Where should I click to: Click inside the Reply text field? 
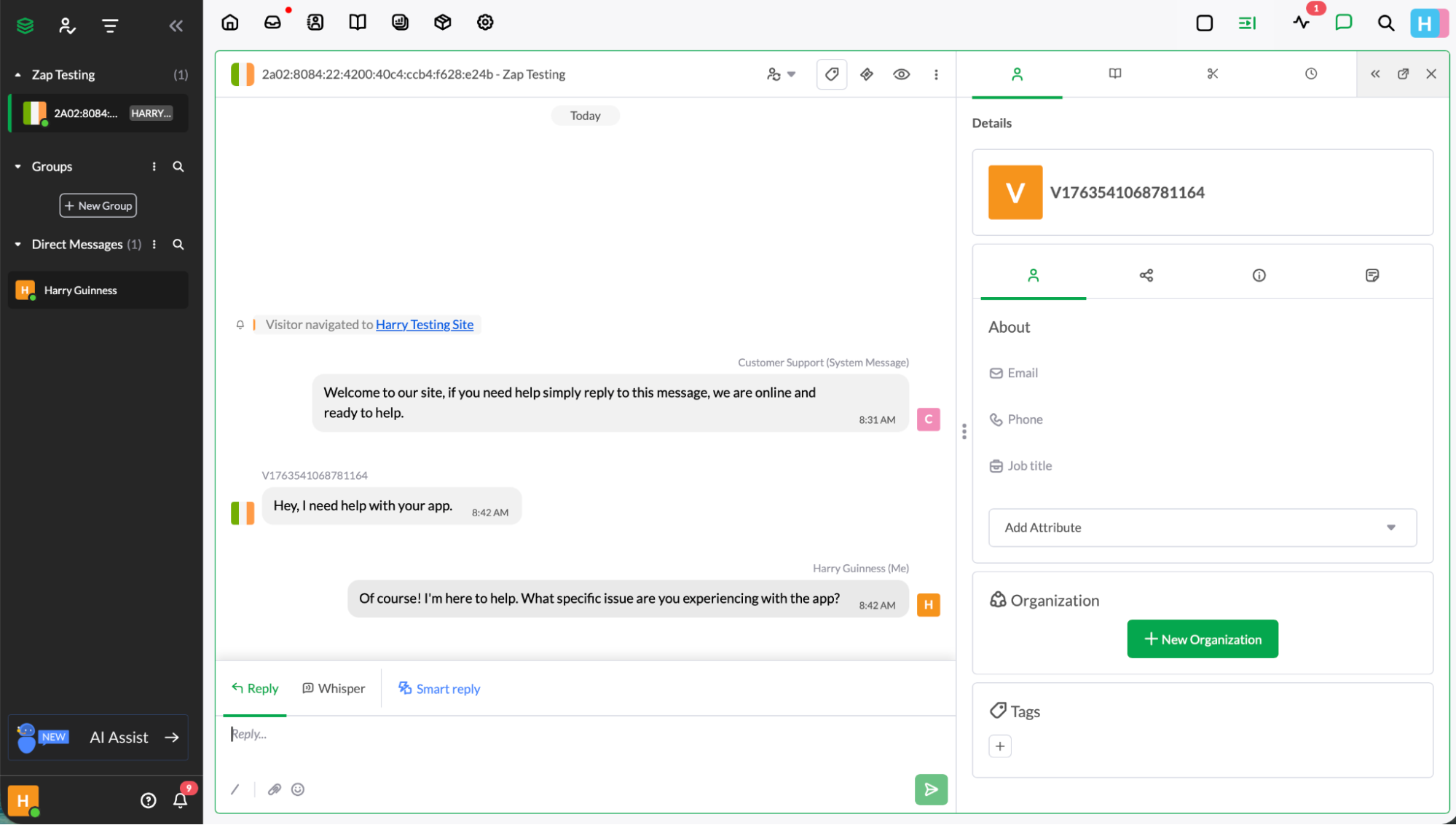pyautogui.click(x=510, y=734)
